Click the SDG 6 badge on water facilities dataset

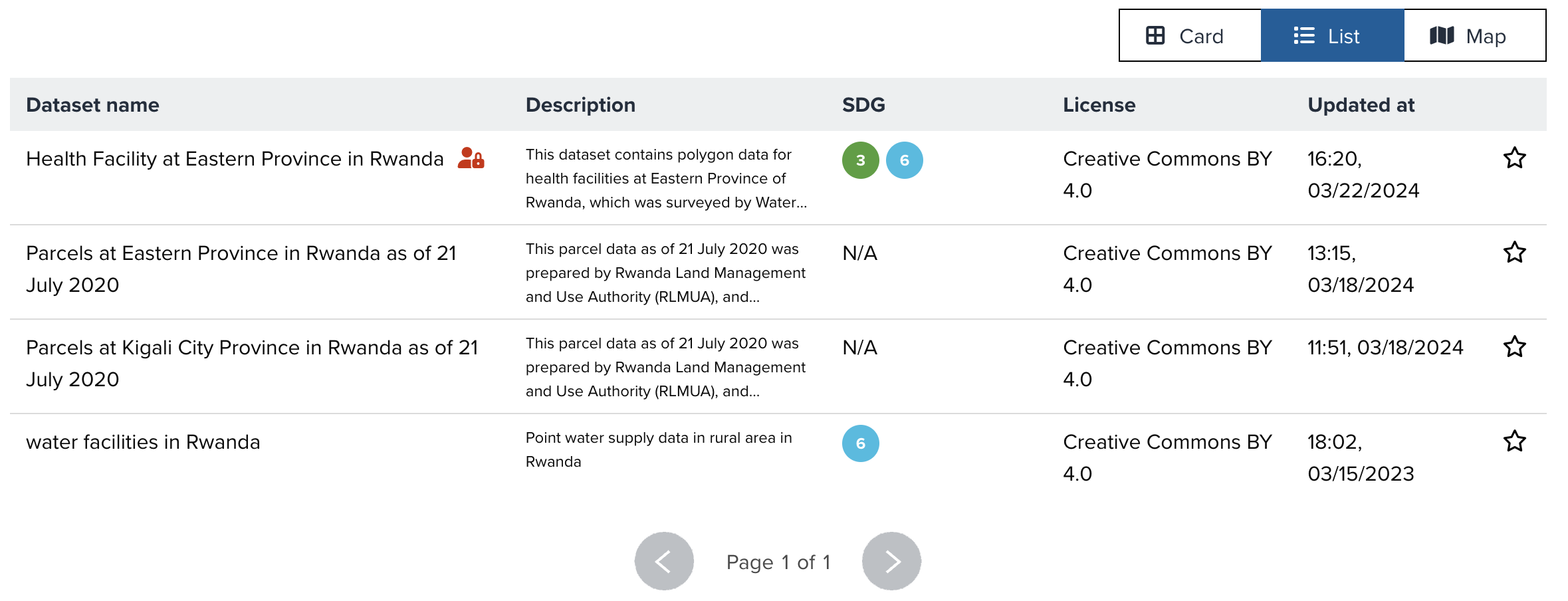coord(861,443)
